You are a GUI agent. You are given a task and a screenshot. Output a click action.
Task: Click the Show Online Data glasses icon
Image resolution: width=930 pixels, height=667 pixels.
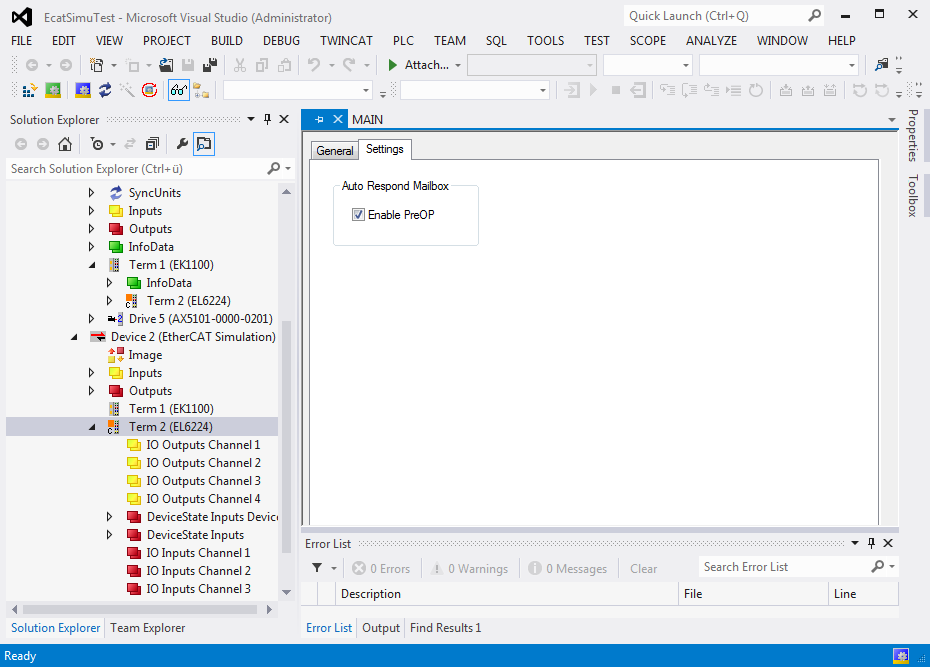click(x=179, y=91)
